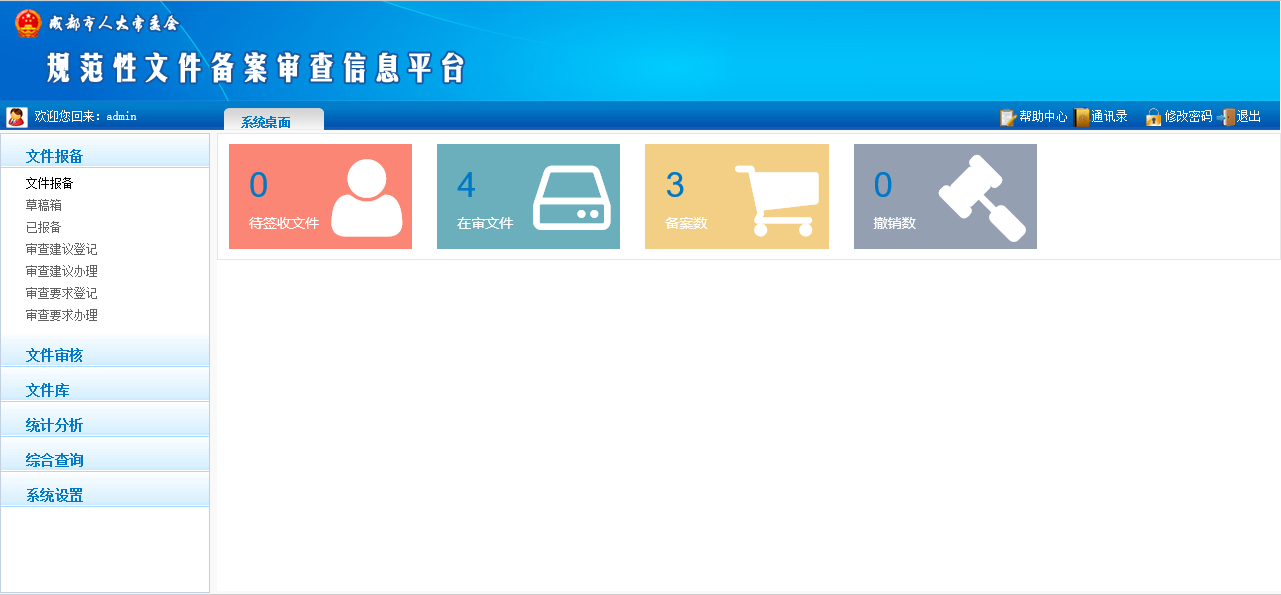The image size is (1281, 595).
Task: Open 审查要求登记 menu item
Action: click(61, 294)
